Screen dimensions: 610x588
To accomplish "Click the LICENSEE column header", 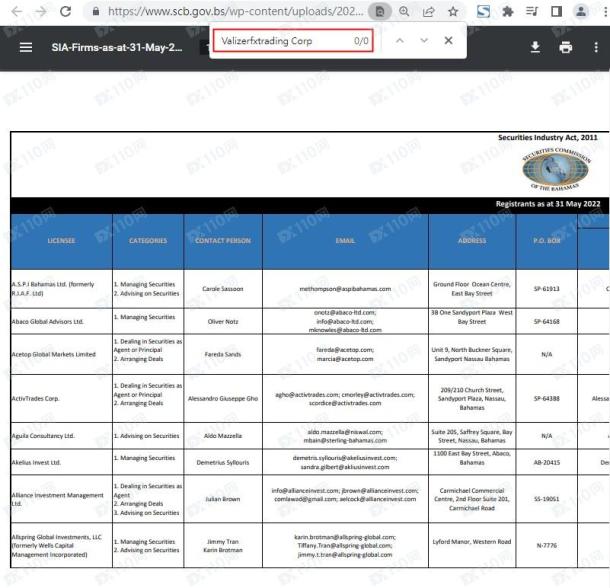I will [61, 241].
